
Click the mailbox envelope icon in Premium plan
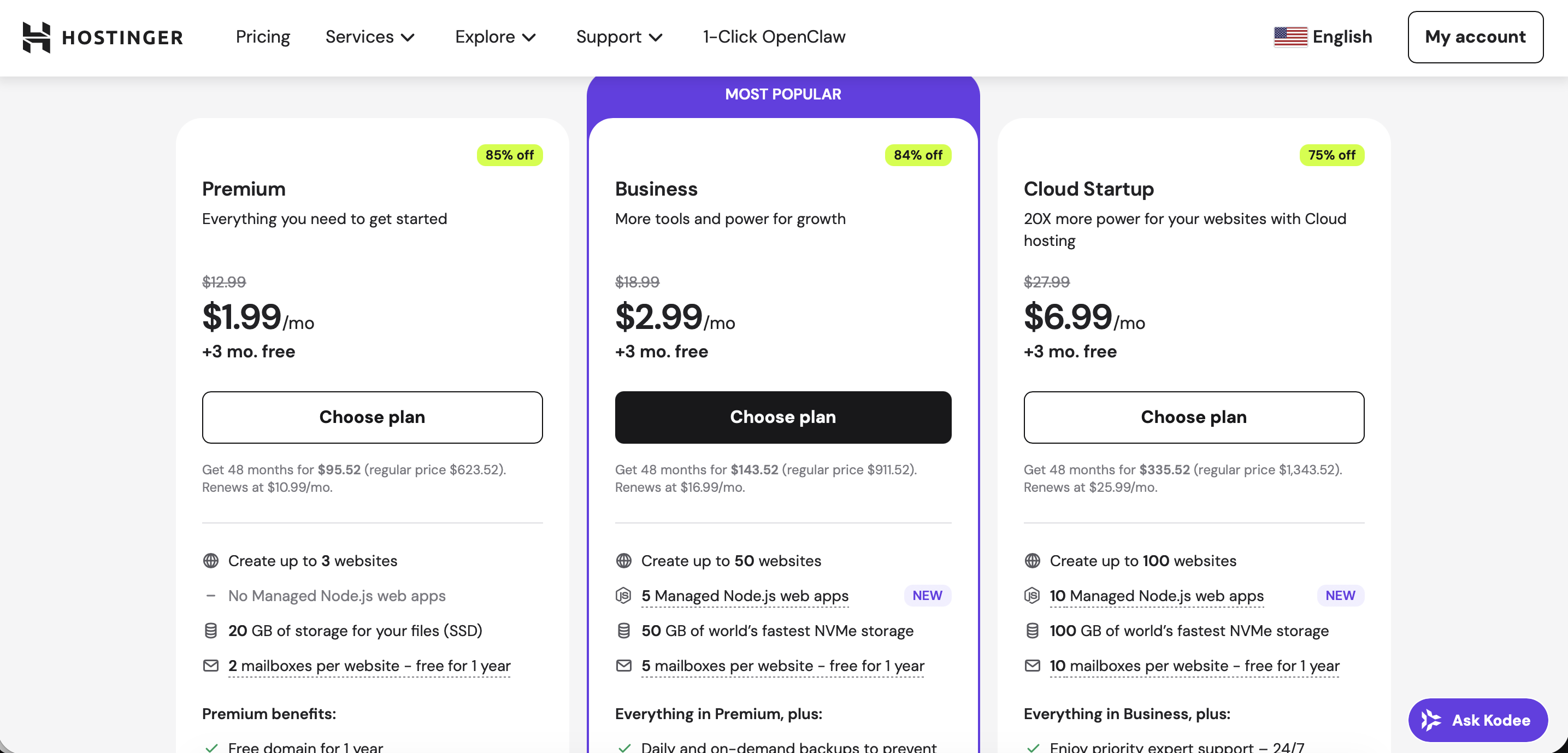210,666
